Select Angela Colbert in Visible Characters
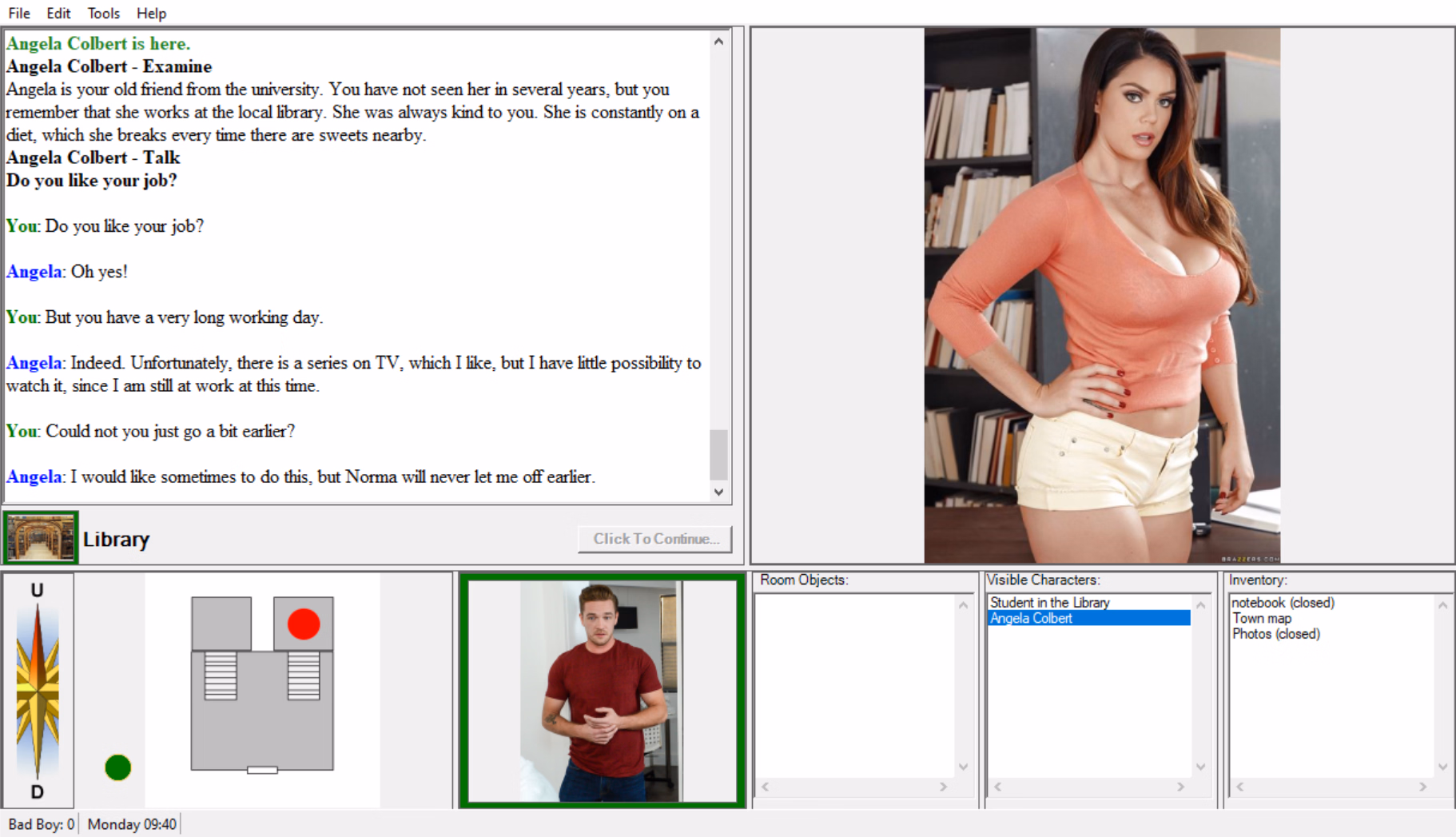 coord(1089,618)
